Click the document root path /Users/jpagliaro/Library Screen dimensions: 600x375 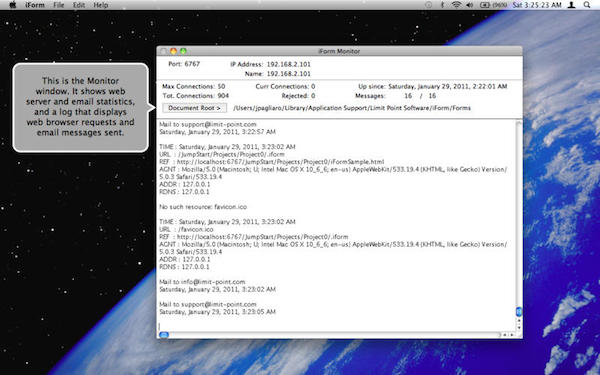click(352, 108)
